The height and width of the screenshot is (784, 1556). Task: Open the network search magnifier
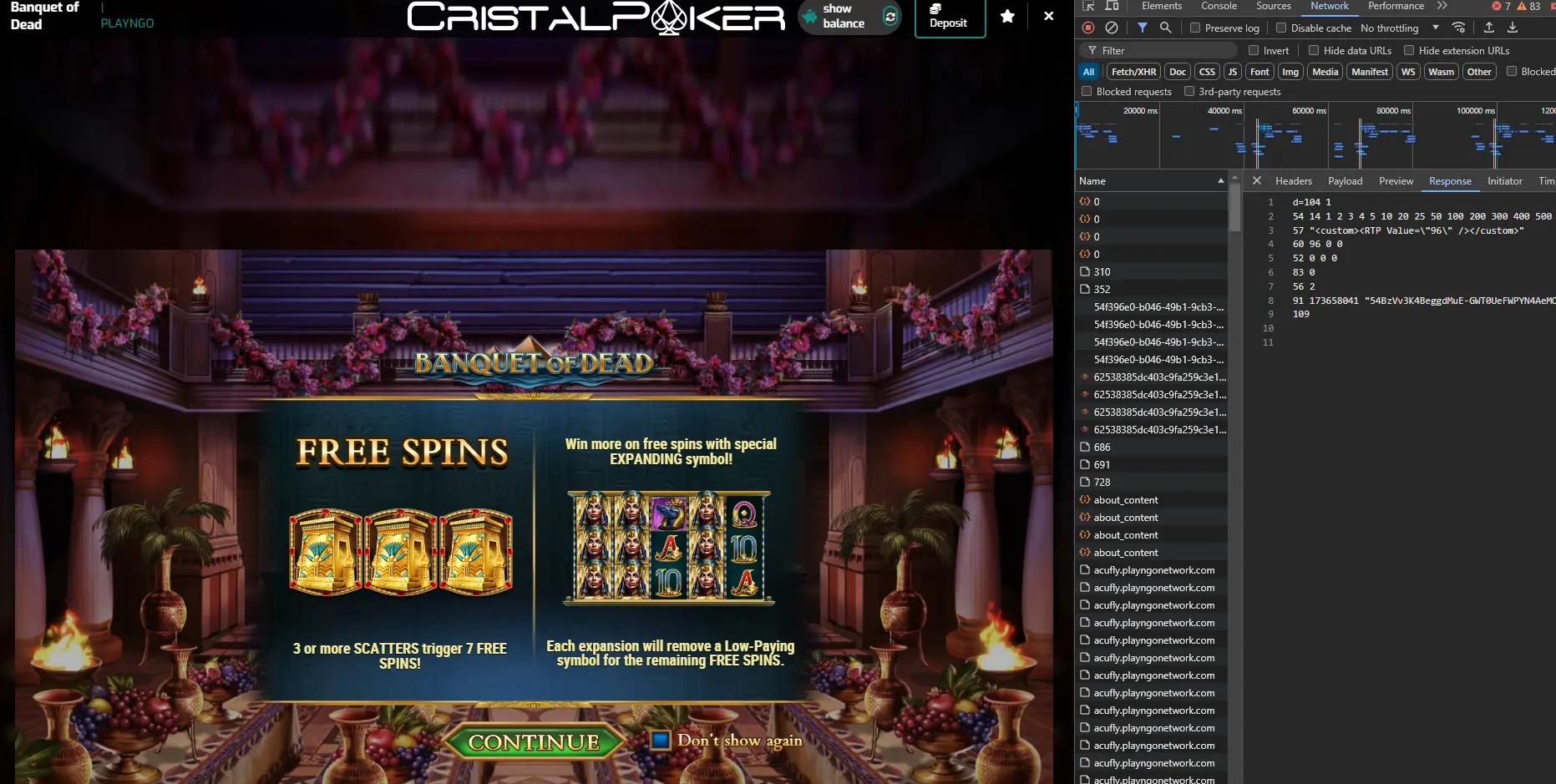click(x=1166, y=28)
